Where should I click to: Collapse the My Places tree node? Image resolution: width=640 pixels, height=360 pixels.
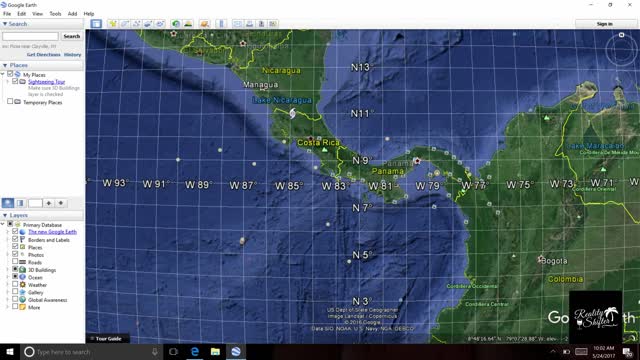3,74
